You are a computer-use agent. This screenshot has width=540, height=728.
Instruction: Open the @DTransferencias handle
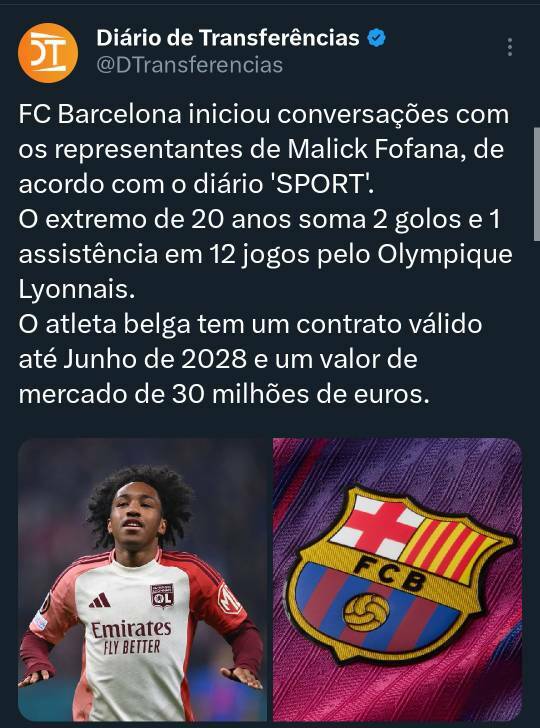click(x=189, y=65)
